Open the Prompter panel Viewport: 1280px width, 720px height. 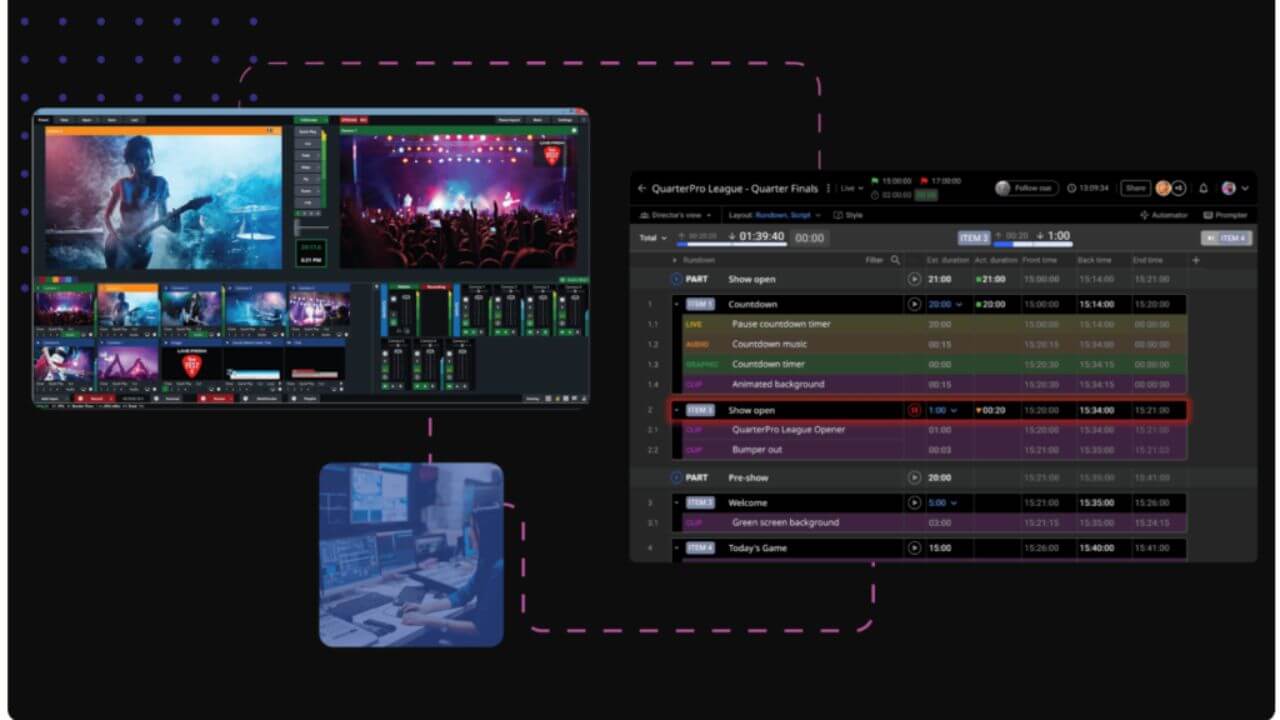click(1225, 215)
